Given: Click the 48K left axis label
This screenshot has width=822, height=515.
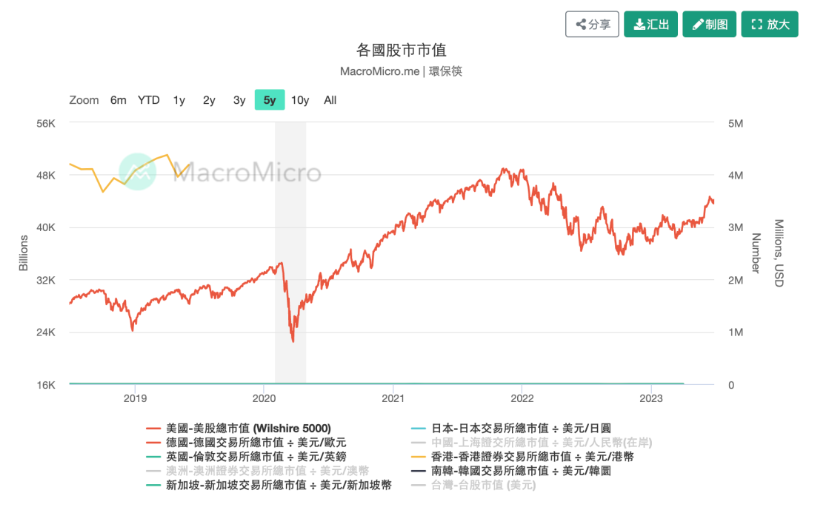Looking at the screenshot, I should coord(46,175).
